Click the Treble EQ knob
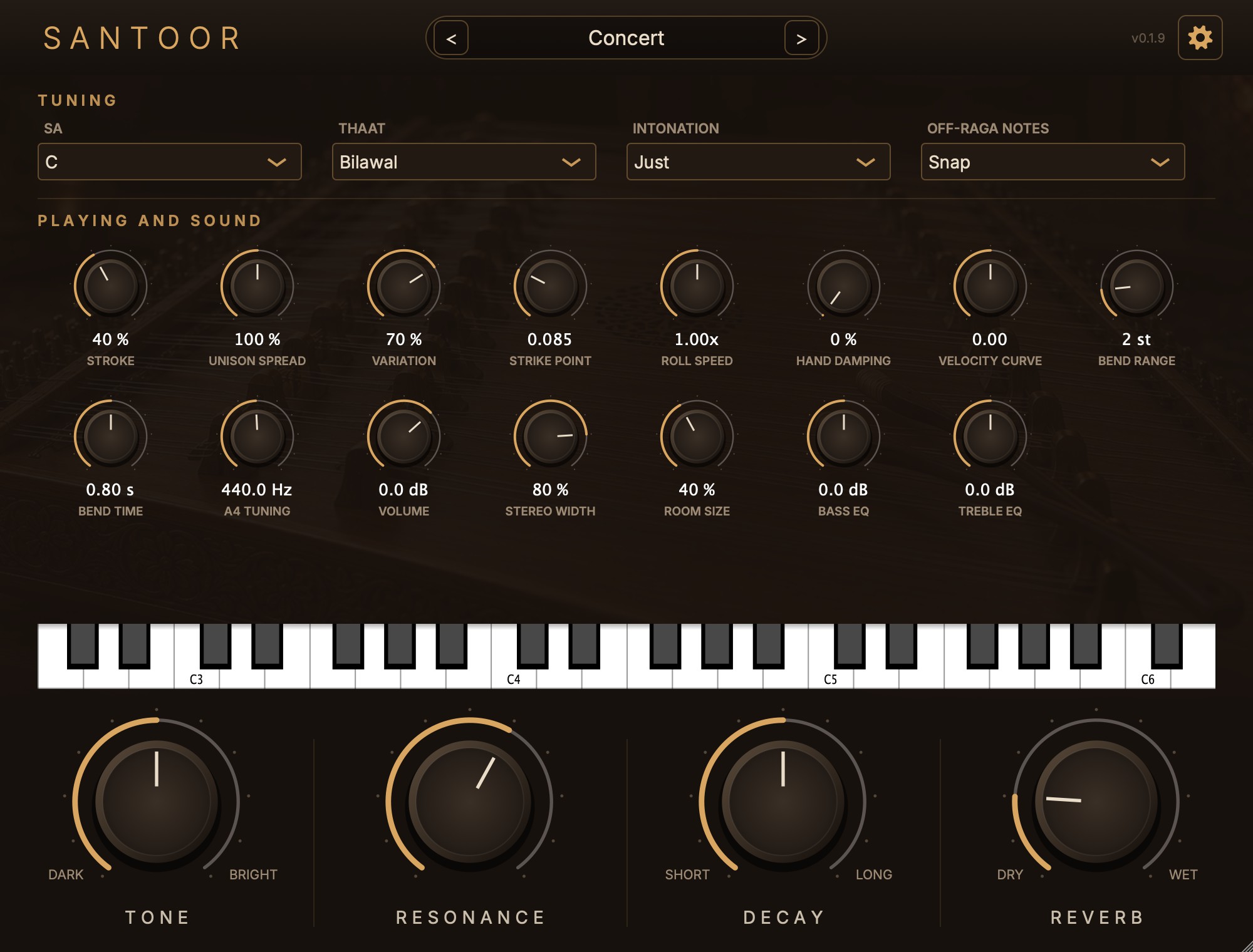The width and height of the screenshot is (1253, 952). click(990, 436)
